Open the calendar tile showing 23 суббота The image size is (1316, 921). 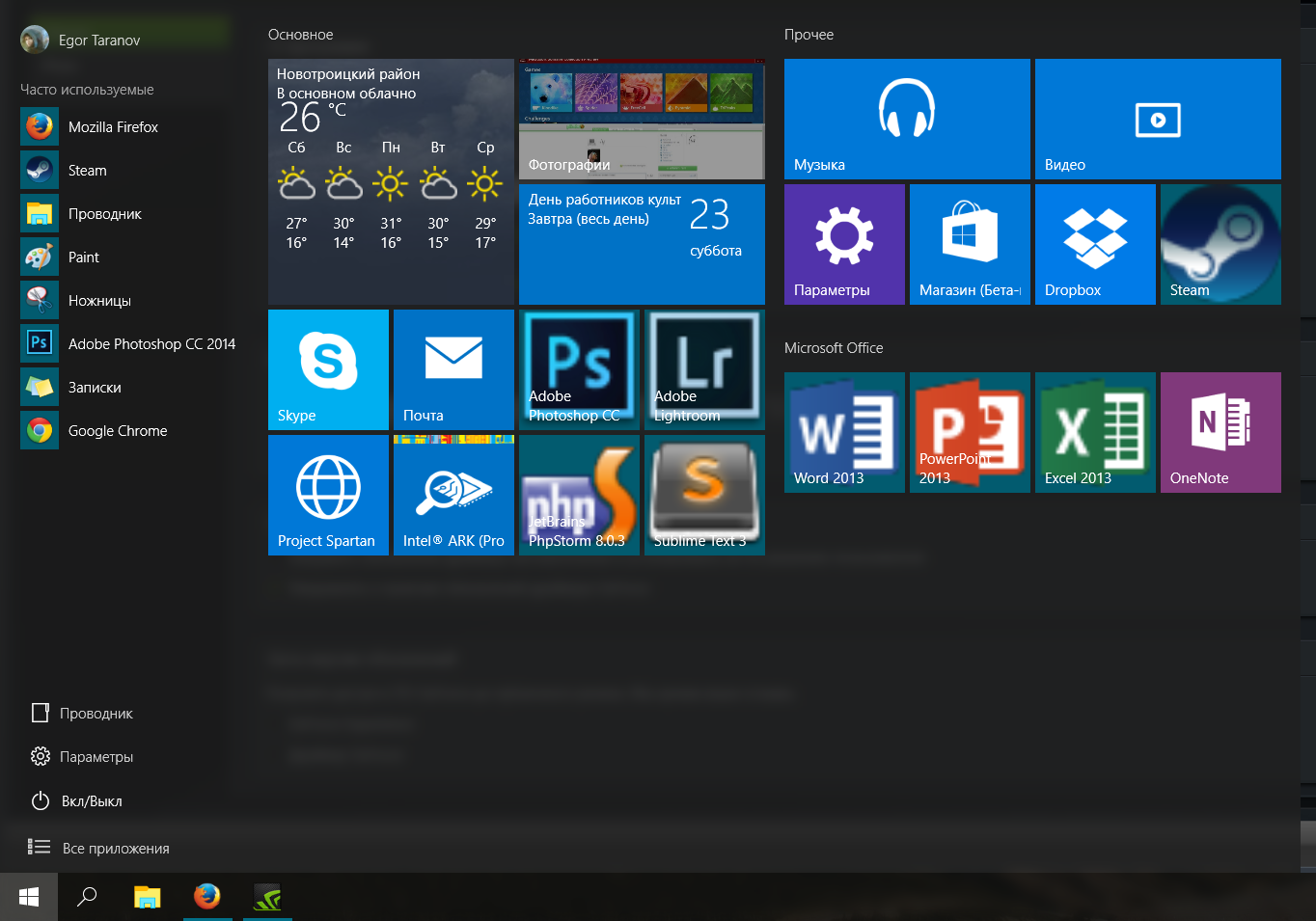642,244
